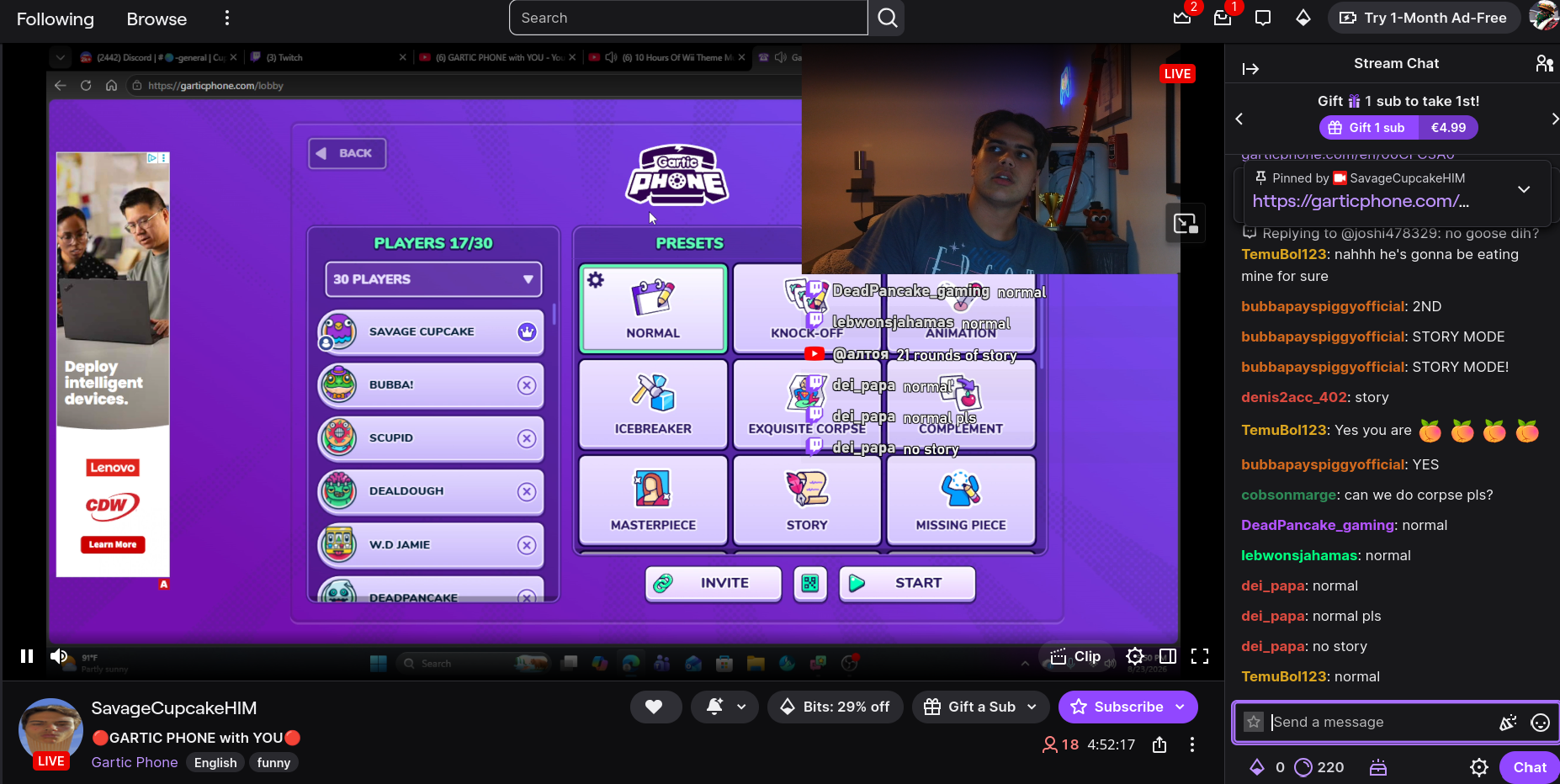Expand the Gift a Sub dropdown arrow
Screen dimensions: 1560x784
[1032, 707]
